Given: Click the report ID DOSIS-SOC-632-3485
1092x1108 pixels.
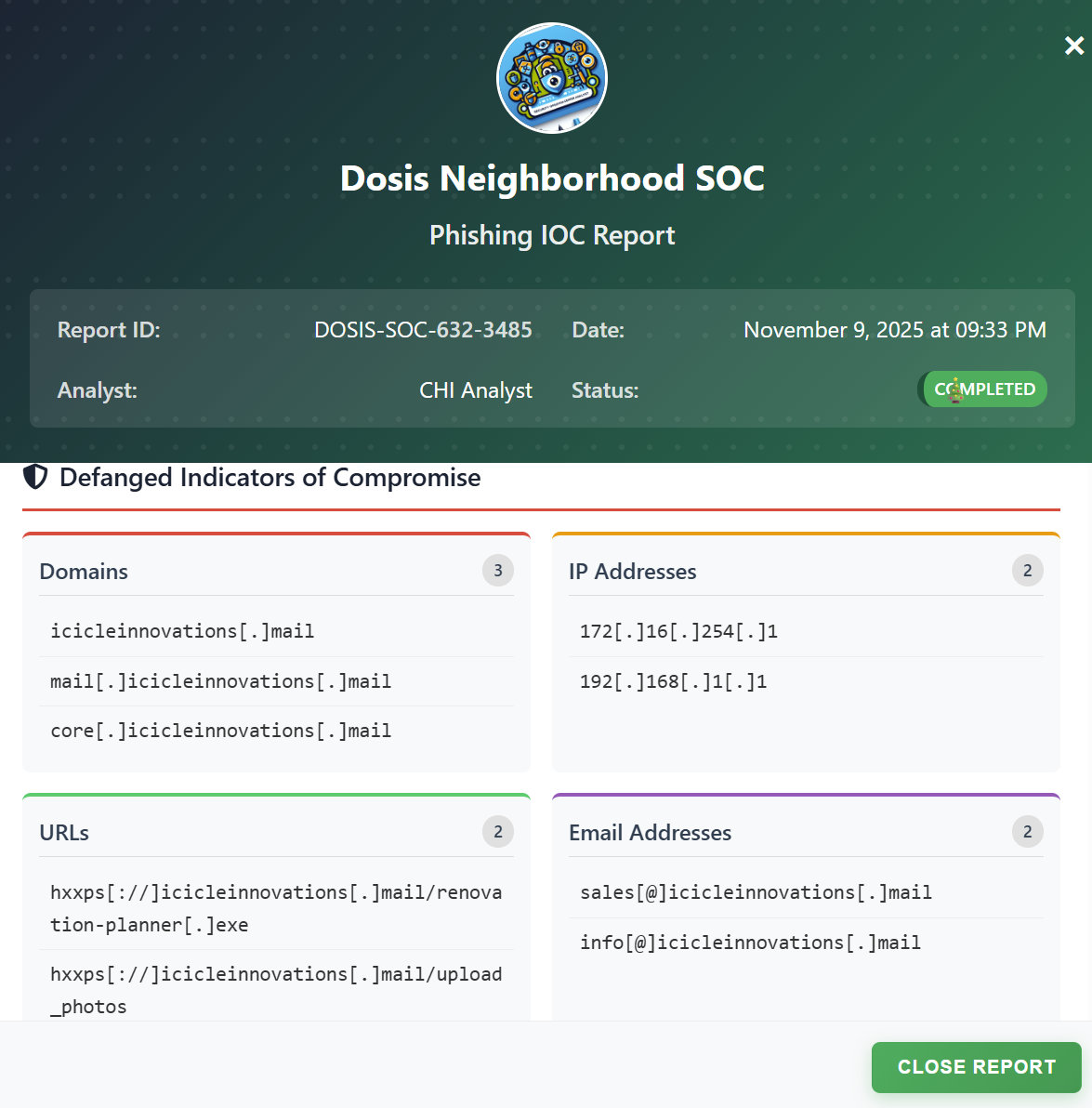Looking at the screenshot, I should click(423, 330).
